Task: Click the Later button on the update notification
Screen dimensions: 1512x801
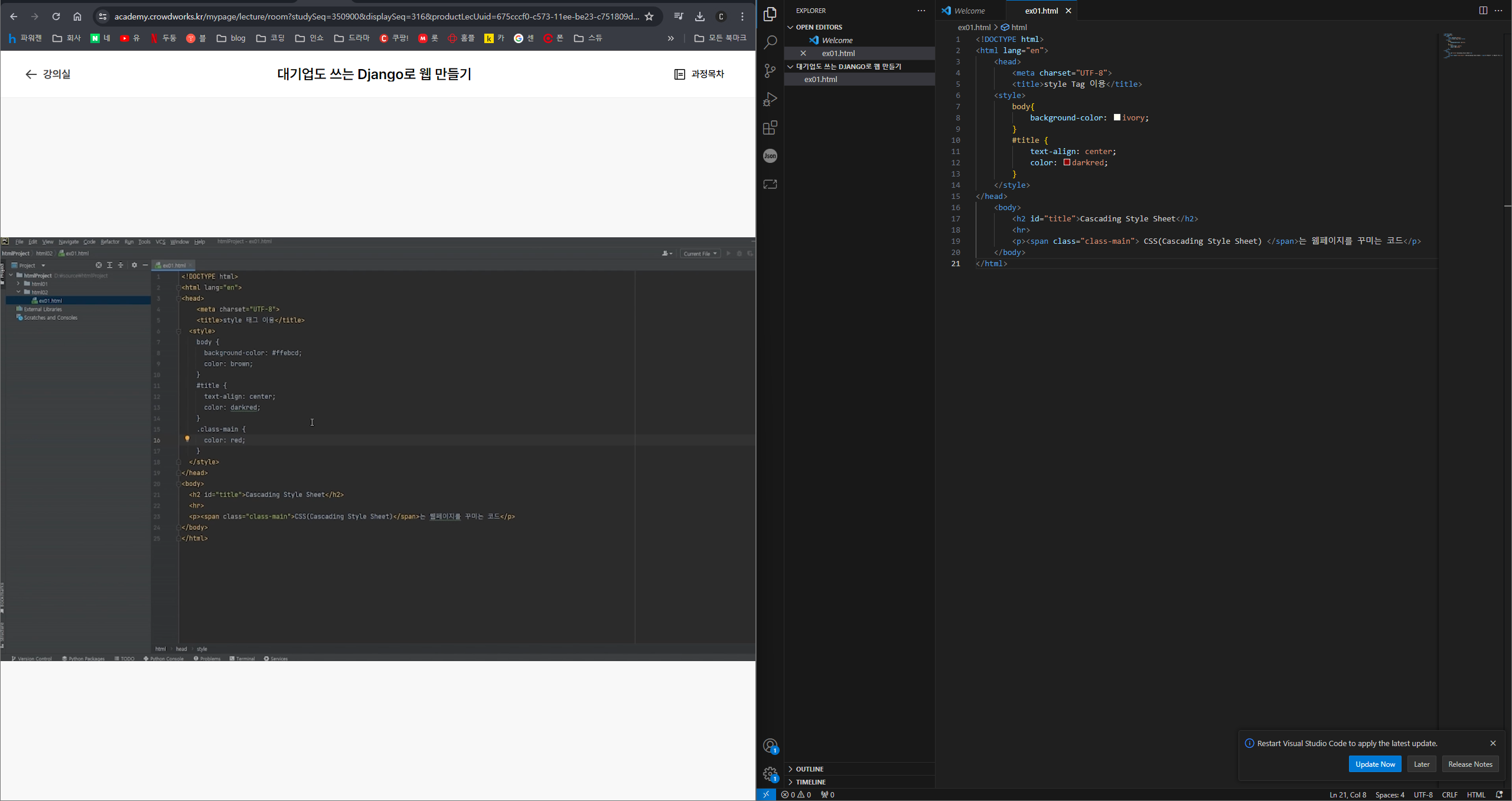Action: [1421, 764]
